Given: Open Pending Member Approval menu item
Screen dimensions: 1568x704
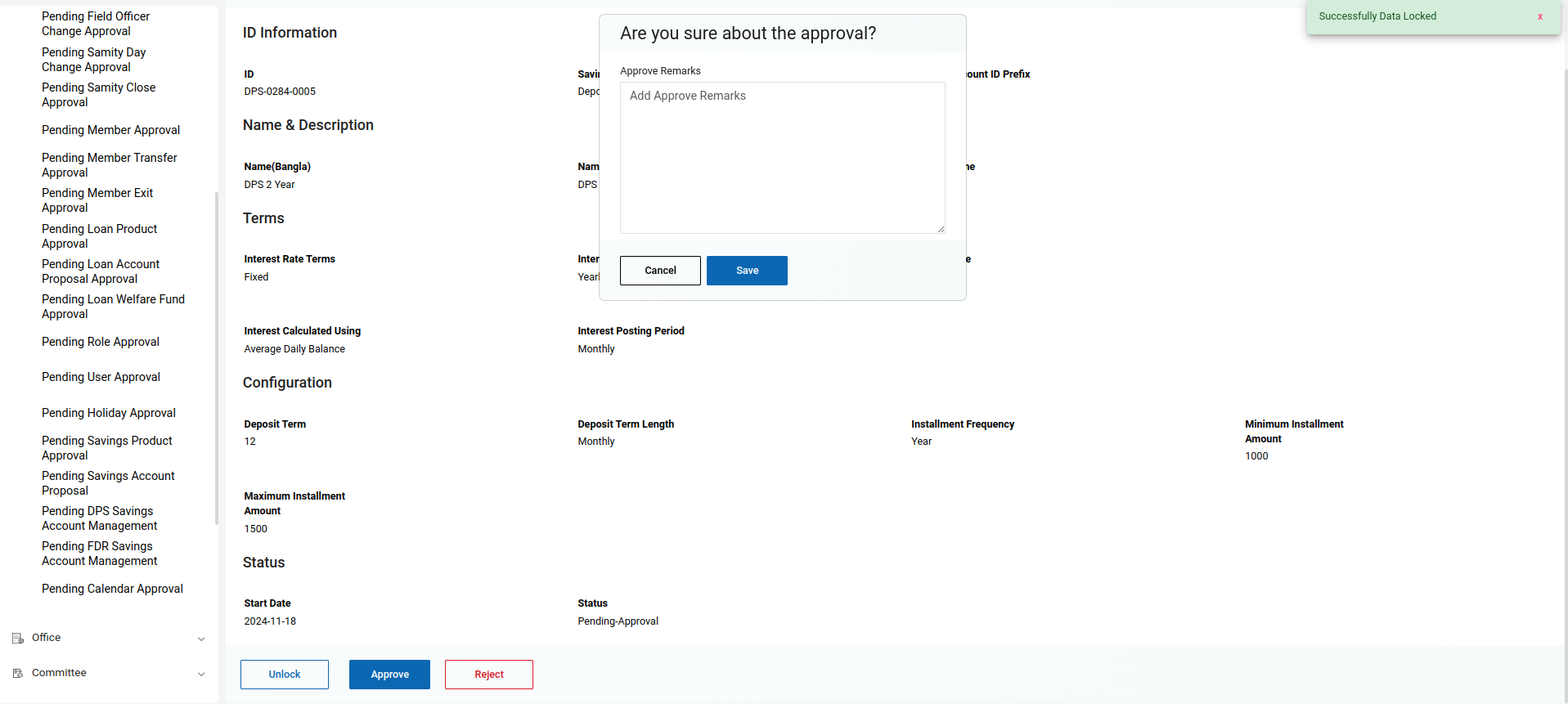Looking at the screenshot, I should tap(110, 130).
